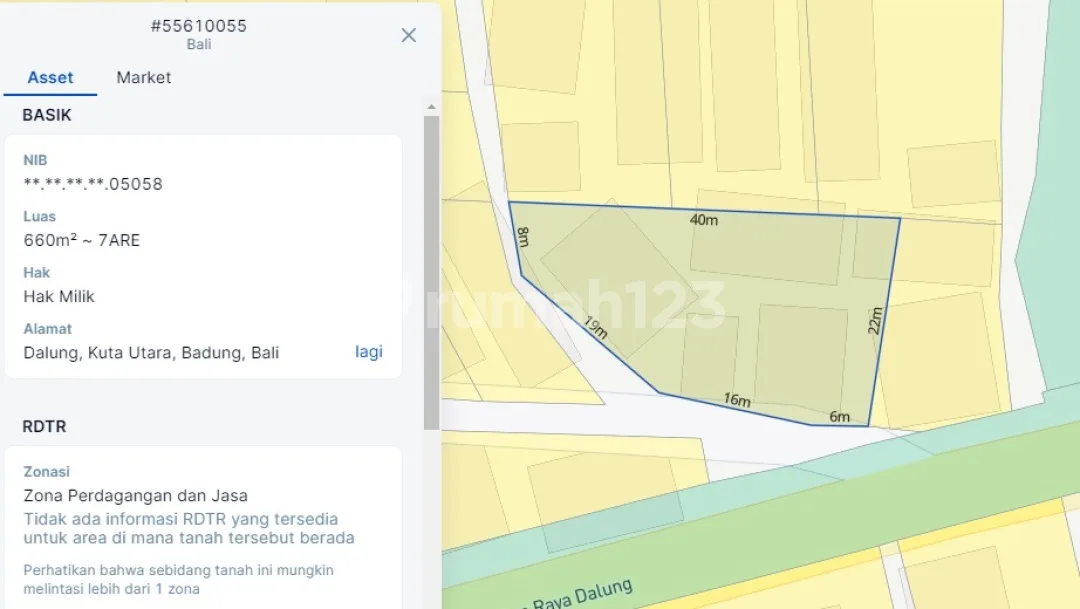Click the Zona Perdagangan dan Jasa text

tap(135, 495)
